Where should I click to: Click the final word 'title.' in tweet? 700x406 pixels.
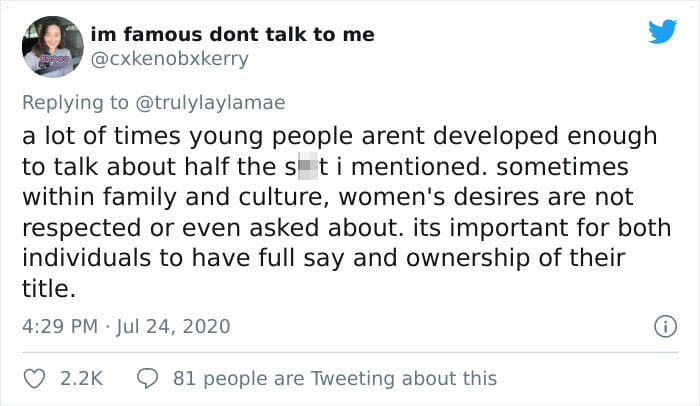pyautogui.click(x=49, y=289)
